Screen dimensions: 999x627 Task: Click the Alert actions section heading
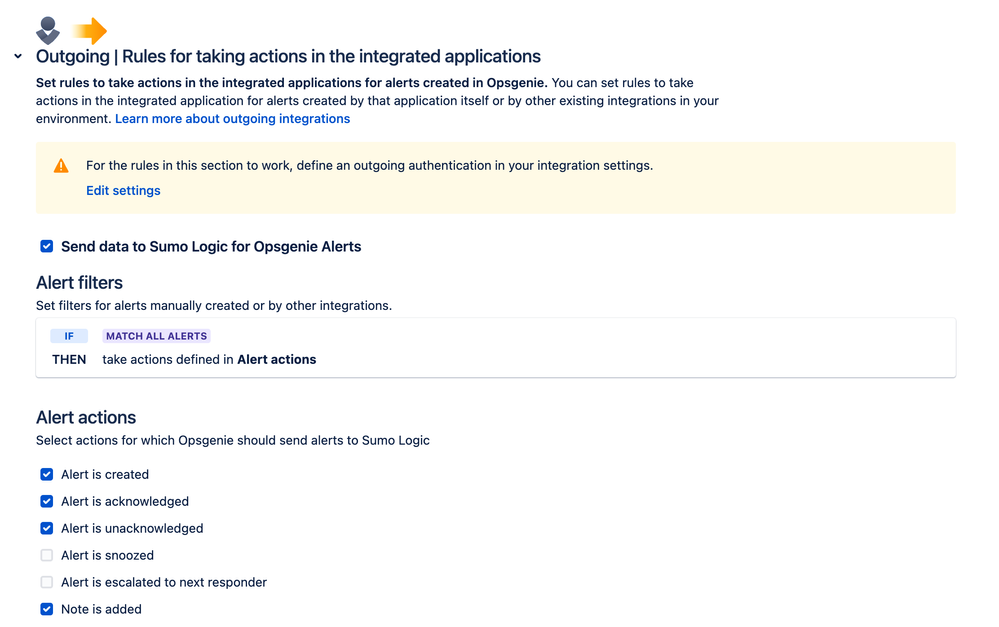86,417
